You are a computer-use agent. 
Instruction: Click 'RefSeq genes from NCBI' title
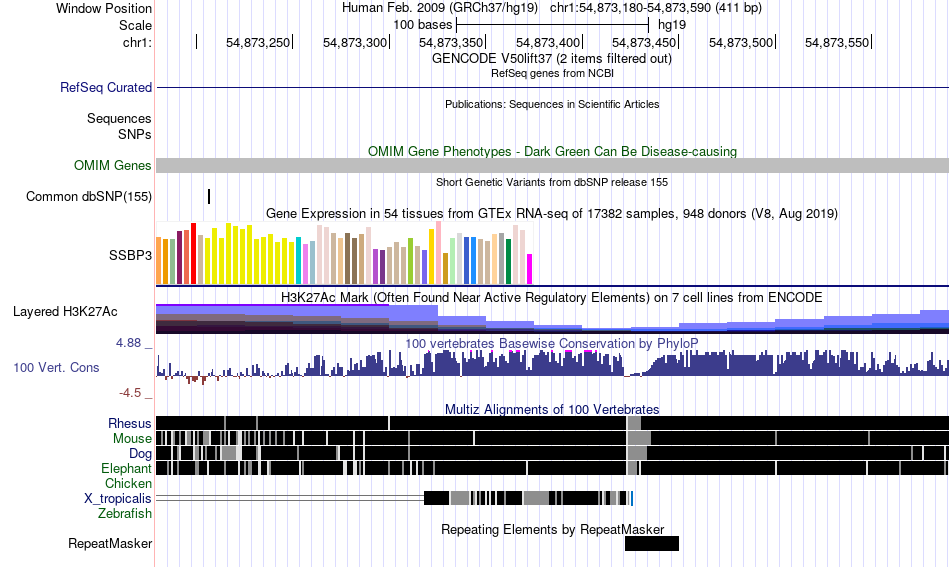(x=552, y=73)
